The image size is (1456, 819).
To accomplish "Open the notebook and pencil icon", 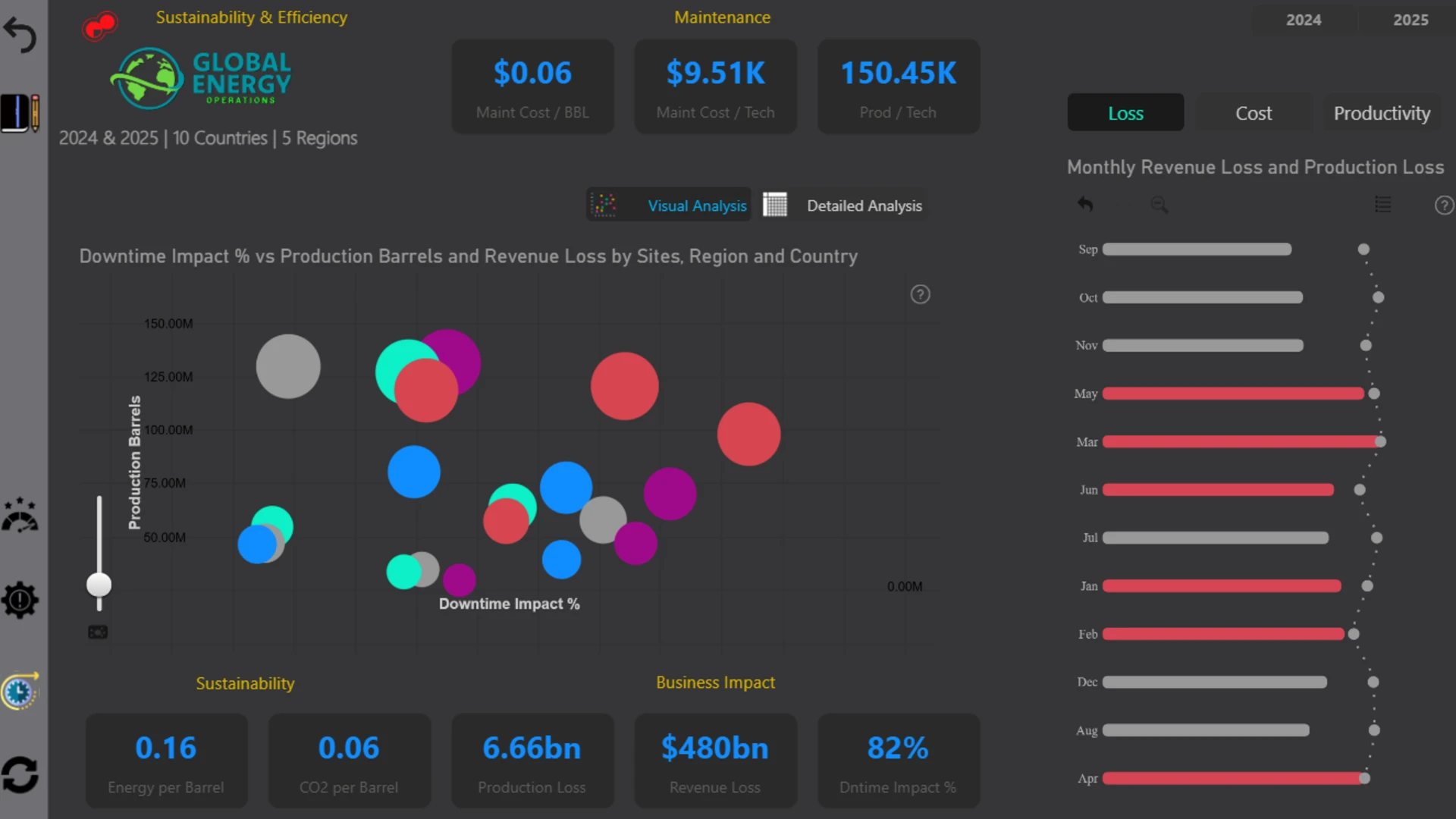I will click(20, 114).
